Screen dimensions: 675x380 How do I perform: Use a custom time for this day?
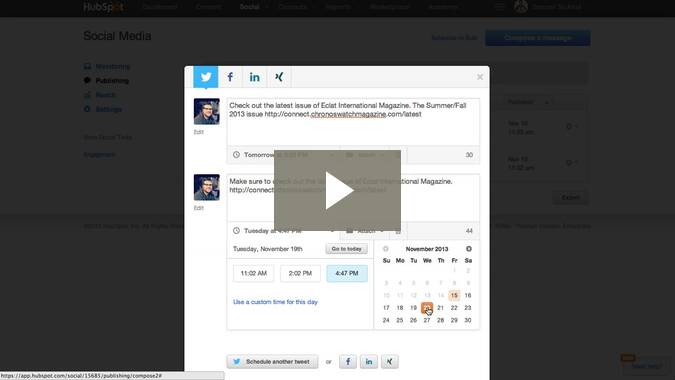tap(276, 302)
